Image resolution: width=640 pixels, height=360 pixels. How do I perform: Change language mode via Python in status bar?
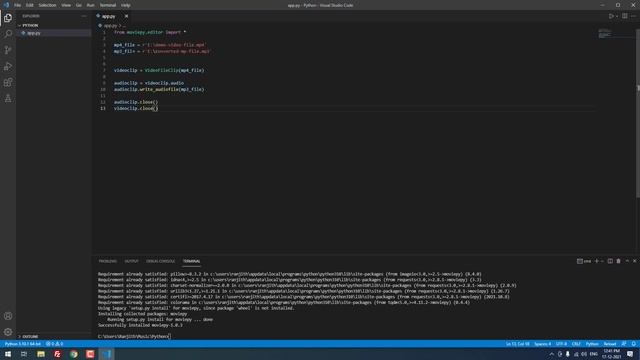click(x=592, y=344)
